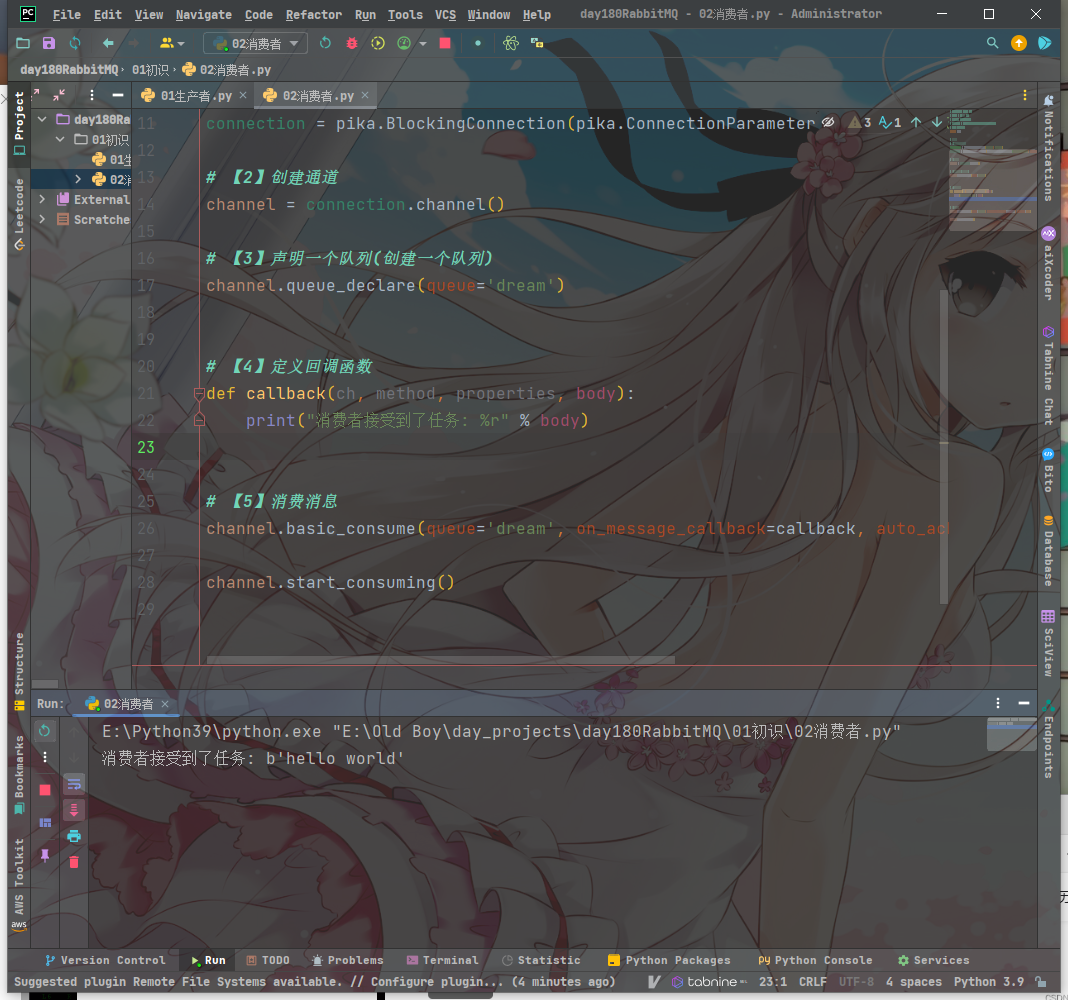Stop the process in Run panel
This screenshot has height=1000, width=1068.
pyautogui.click(x=45, y=790)
